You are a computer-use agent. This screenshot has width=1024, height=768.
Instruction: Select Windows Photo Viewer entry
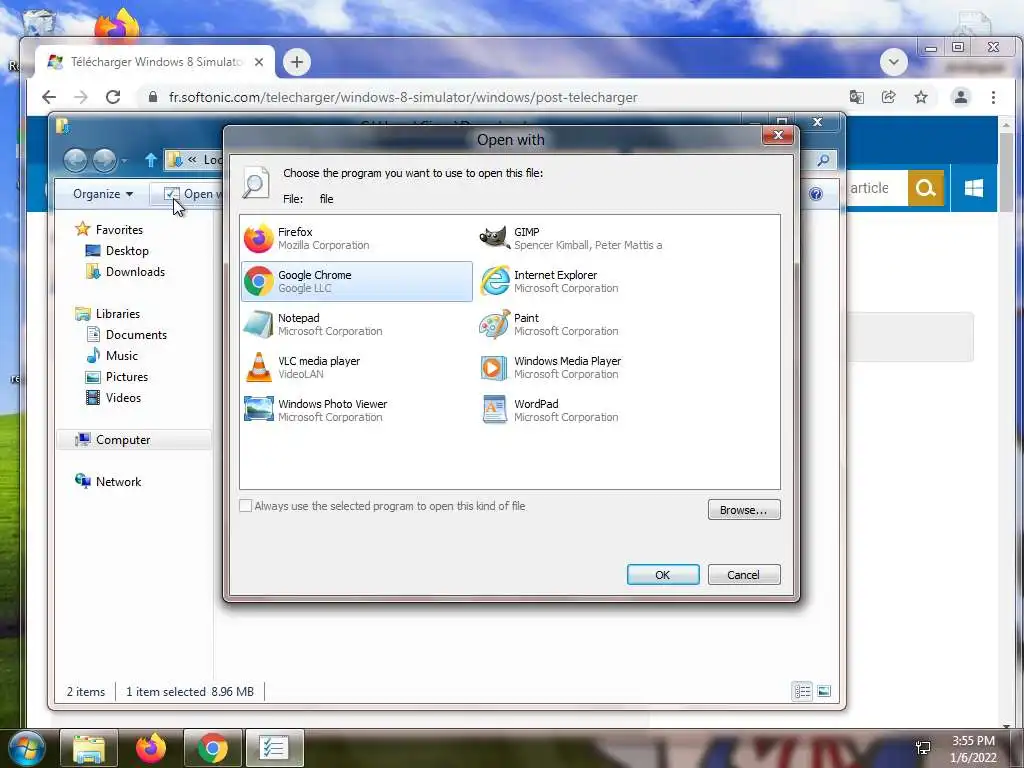pyautogui.click(x=357, y=411)
